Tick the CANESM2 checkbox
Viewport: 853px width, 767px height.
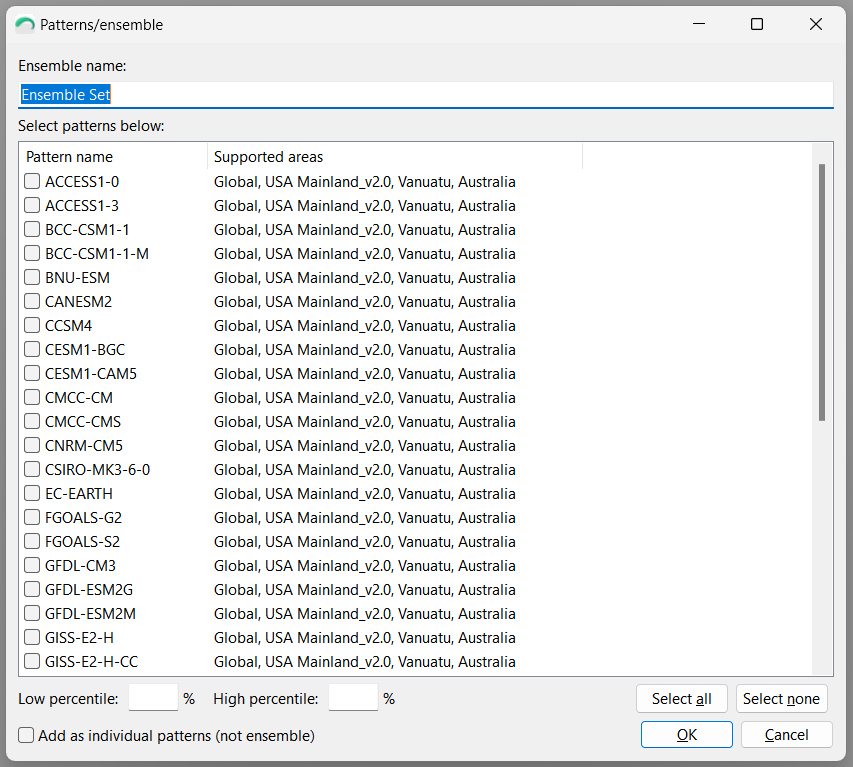tap(32, 301)
